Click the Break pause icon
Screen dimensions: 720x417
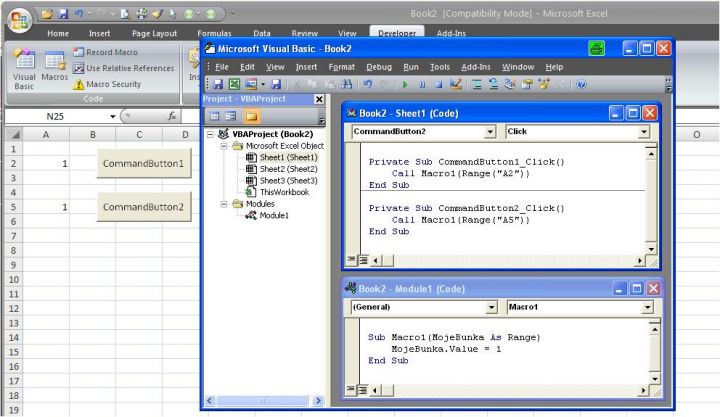point(422,85)
